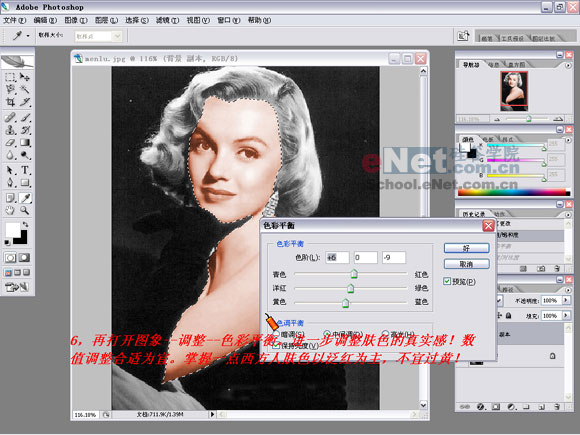Open the 滤镜 (Filter) menu
The width and height of the screenshot is (580, 435).
(x=167, y=20)
